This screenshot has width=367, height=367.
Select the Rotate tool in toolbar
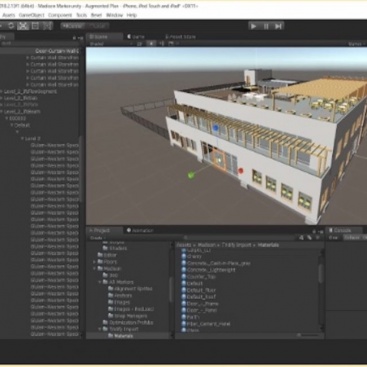point(11,26)
